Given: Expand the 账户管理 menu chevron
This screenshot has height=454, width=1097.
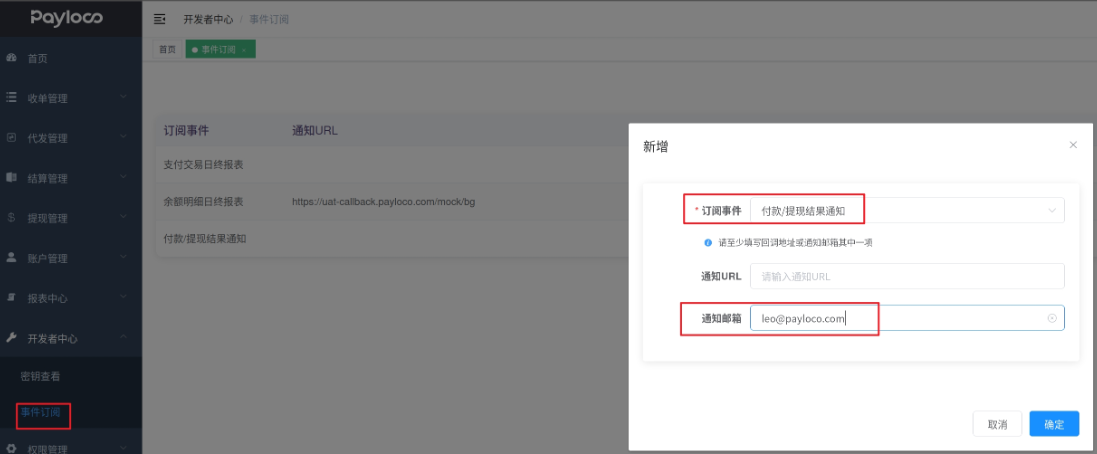Looking at the screenshot, I should click(123, 257).
